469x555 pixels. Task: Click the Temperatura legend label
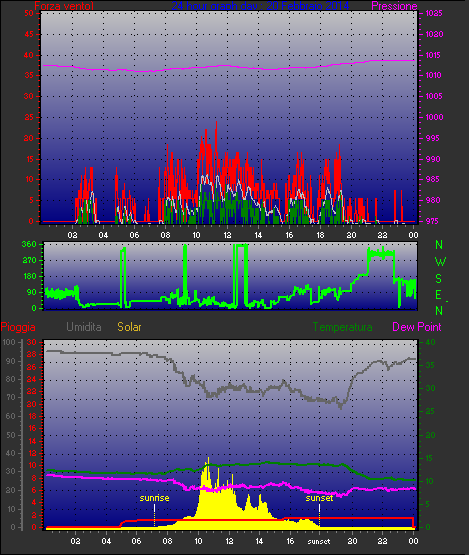342,327
